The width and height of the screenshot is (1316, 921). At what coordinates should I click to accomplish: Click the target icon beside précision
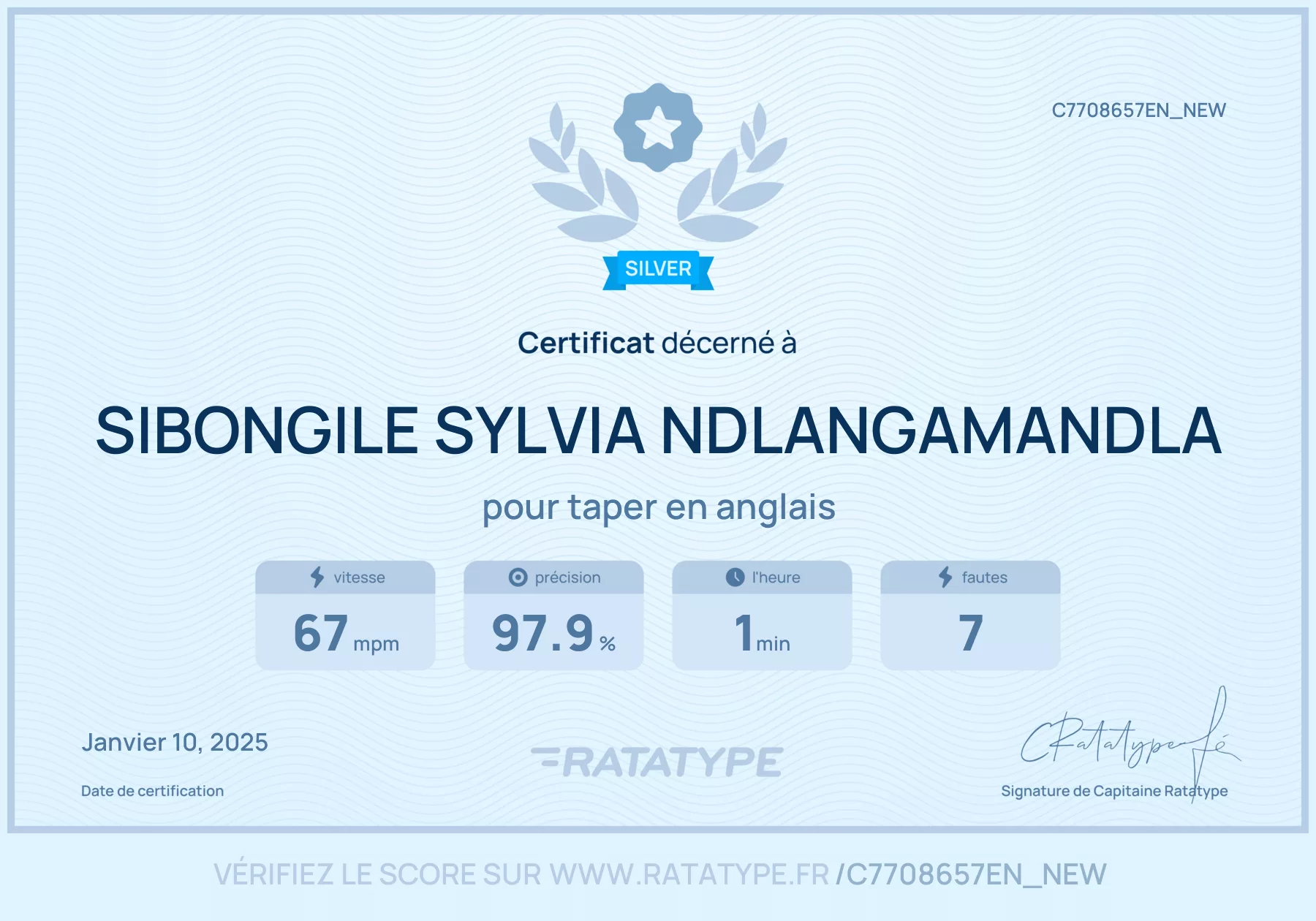coord(518,577)
